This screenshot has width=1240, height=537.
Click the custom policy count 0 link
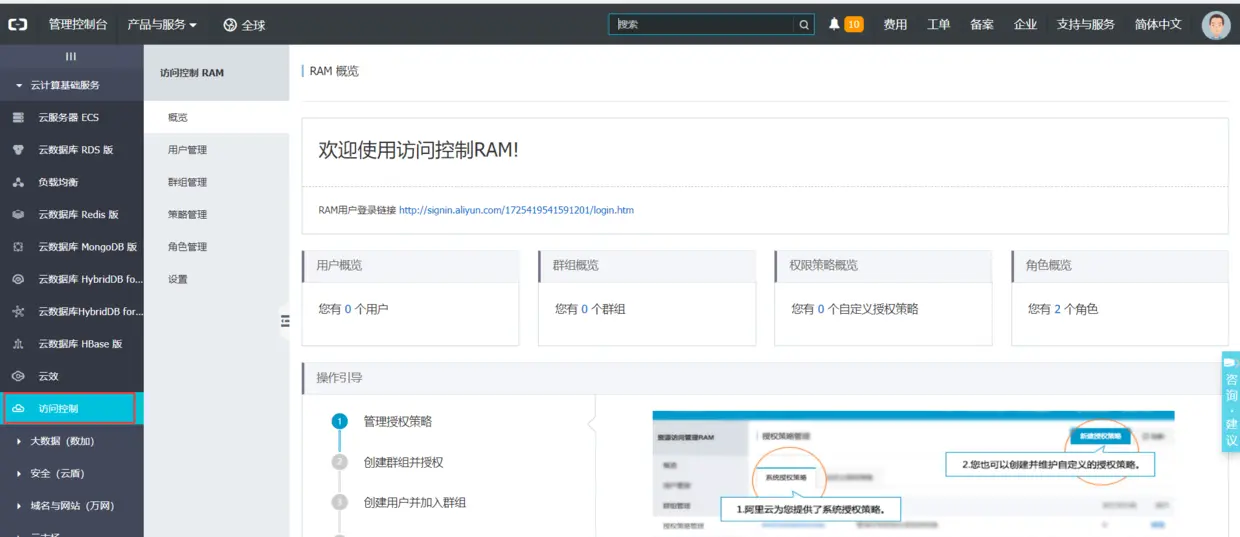pyautogui.click(x=821, y=310)
